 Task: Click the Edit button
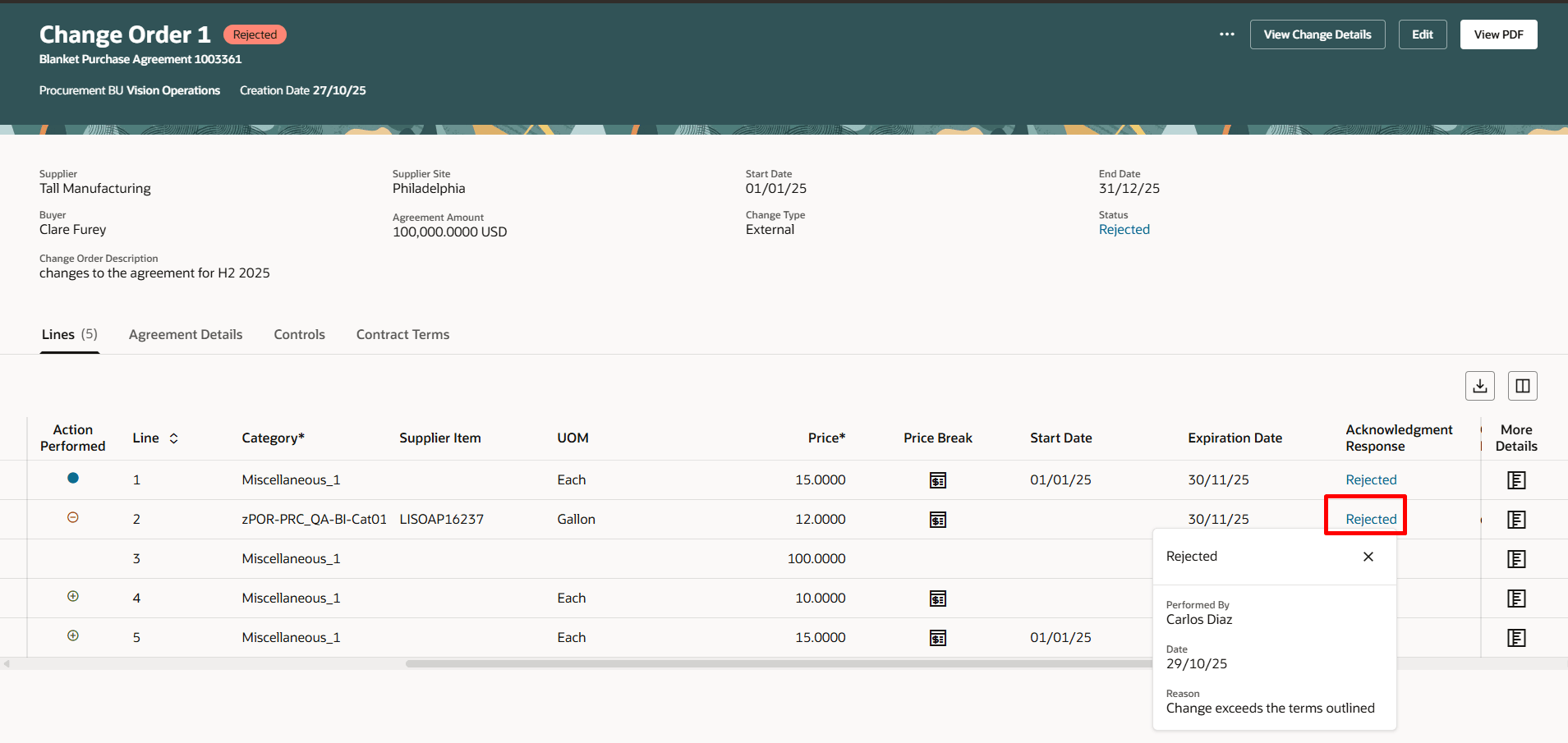tap(1422, 34)
